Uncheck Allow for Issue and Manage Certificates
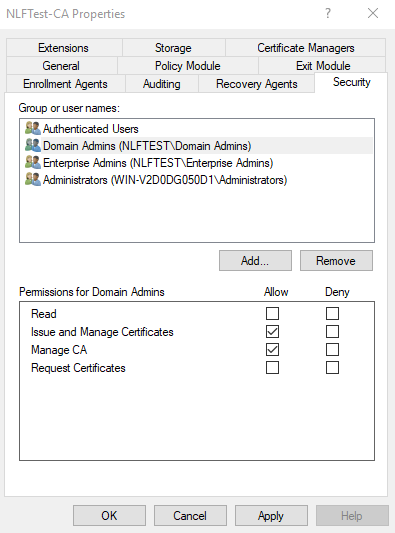This screenshot has width=395, height=533. (x=272, y=331)
